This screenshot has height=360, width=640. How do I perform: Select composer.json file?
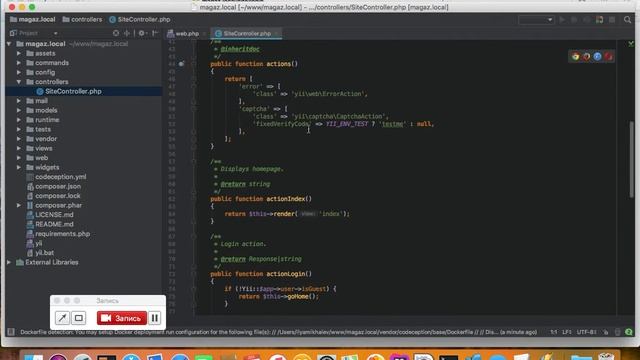coord(53,186)
